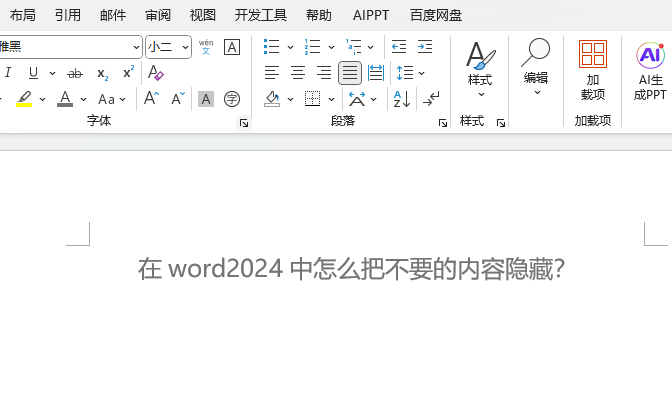Viewport: 672px width, 397px height.
Task: Toggle superscript formatting
Action: (x=129, y=72)
